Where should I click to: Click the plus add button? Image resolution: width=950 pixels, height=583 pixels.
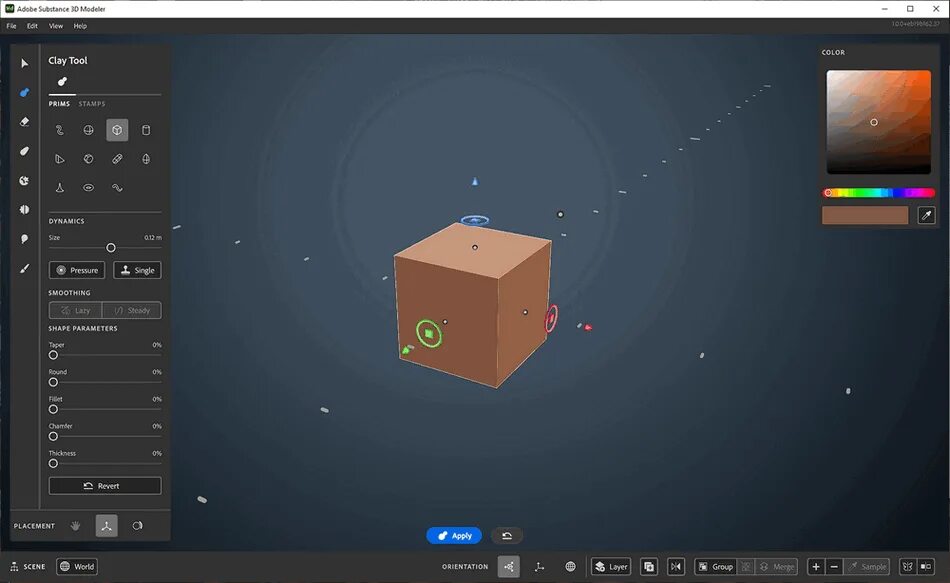click(x=816, y=567)
